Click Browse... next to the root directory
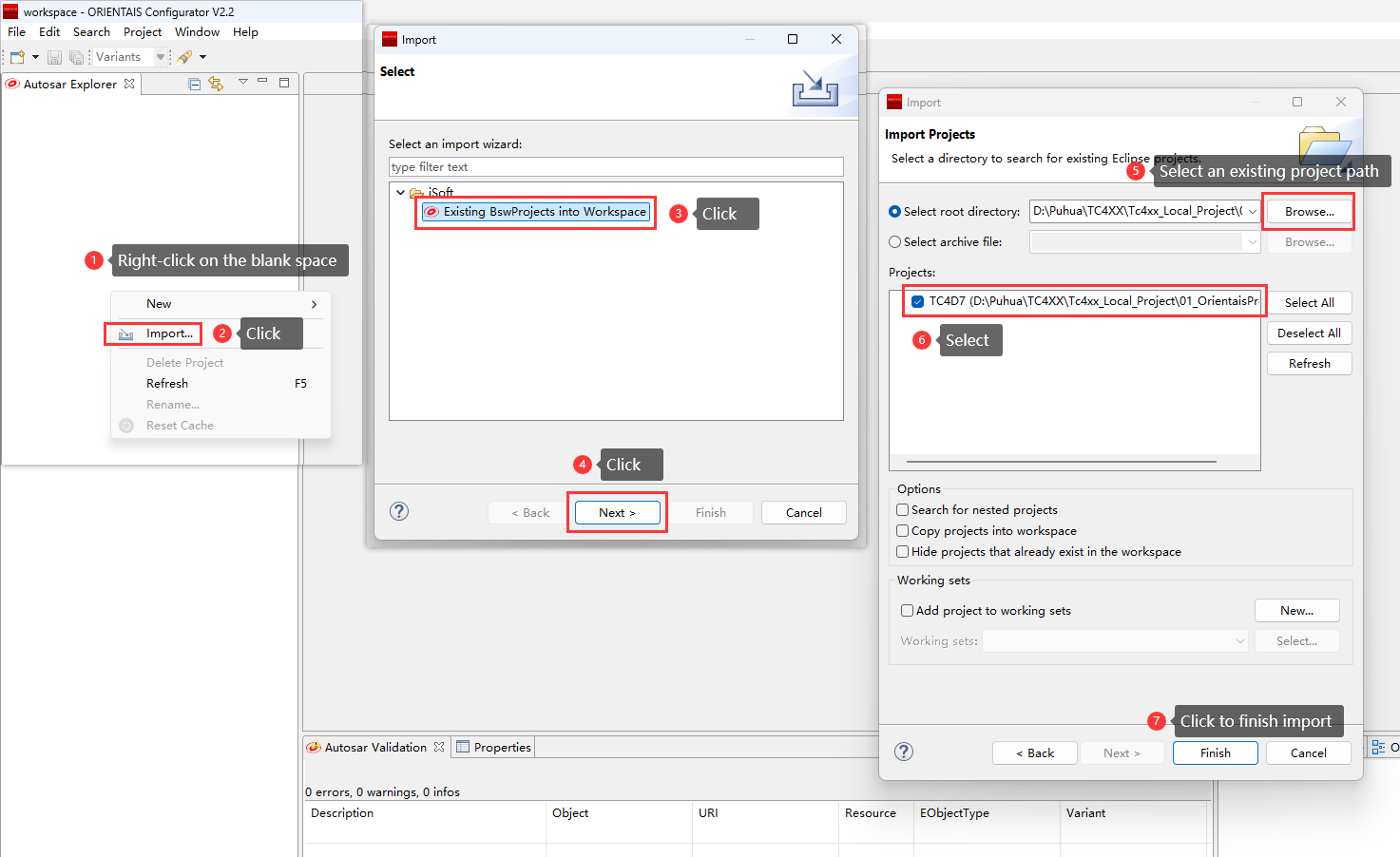 (x=1309, y=212)
